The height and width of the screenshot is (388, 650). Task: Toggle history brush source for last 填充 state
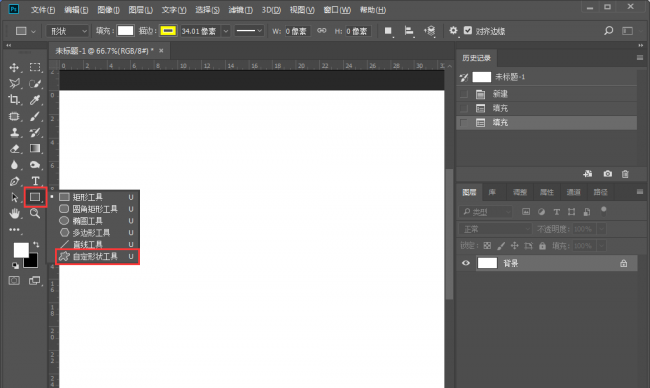coord(464,123)
